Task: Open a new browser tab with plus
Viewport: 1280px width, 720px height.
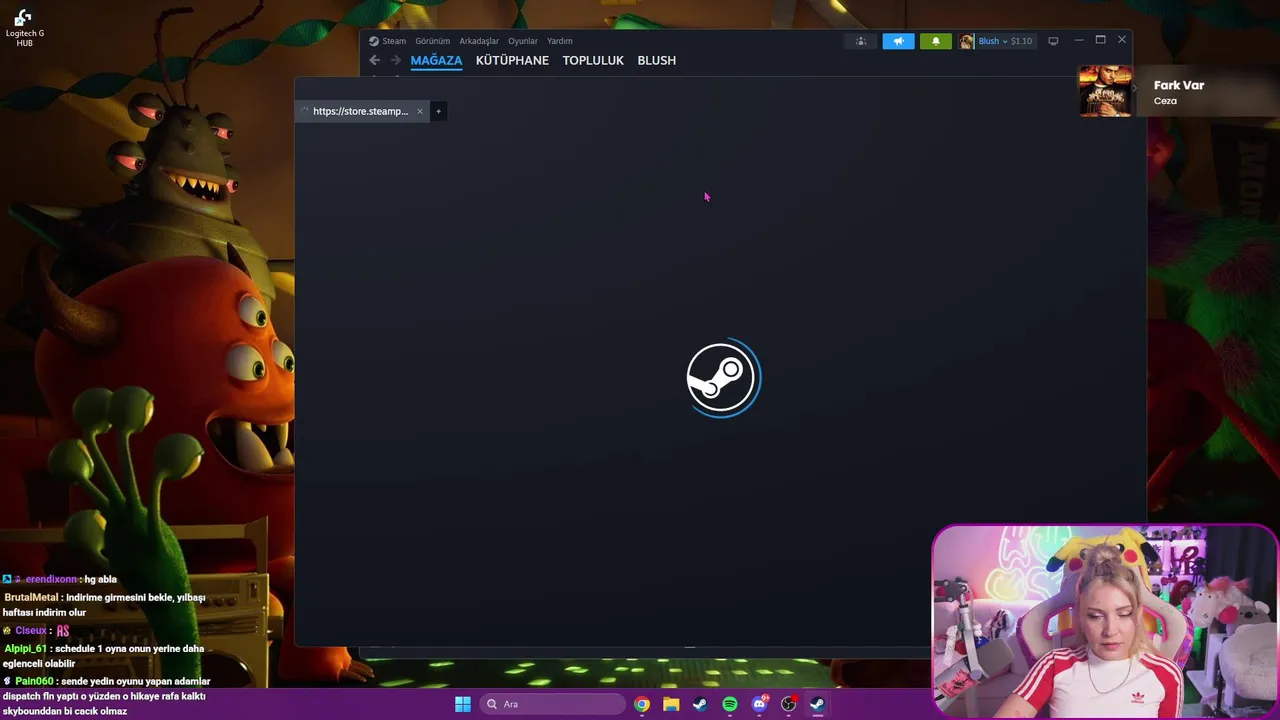Action: [x=438, y=111]
